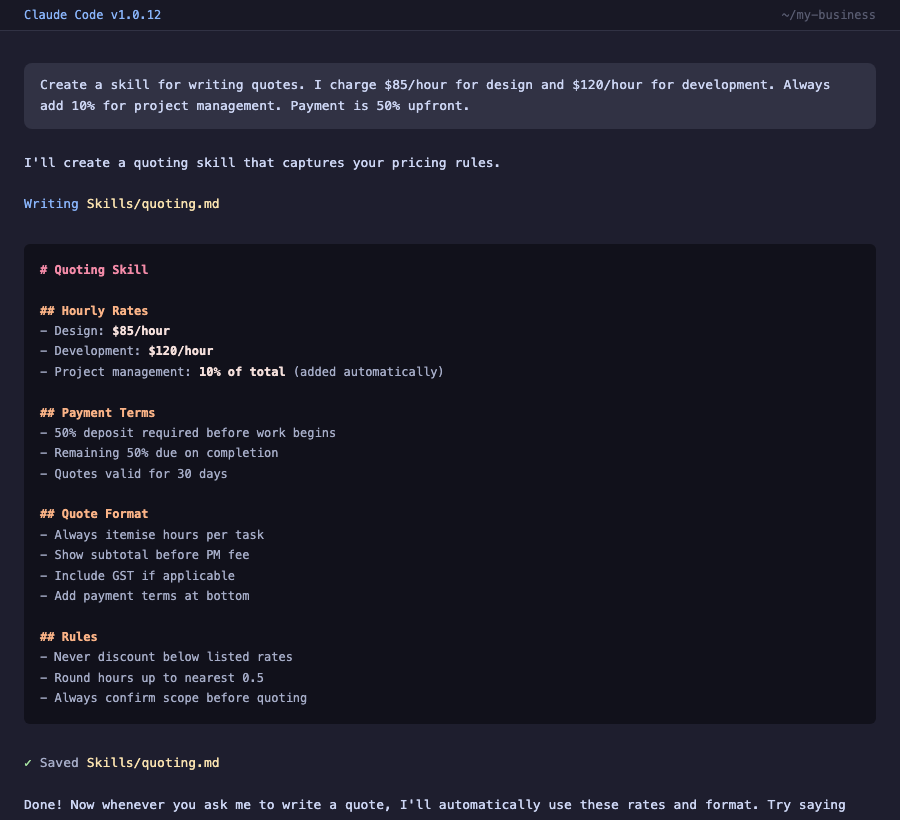900x820 pixels.
Task: Click the green checkmark beside Saved
Action: click(28, 763)
